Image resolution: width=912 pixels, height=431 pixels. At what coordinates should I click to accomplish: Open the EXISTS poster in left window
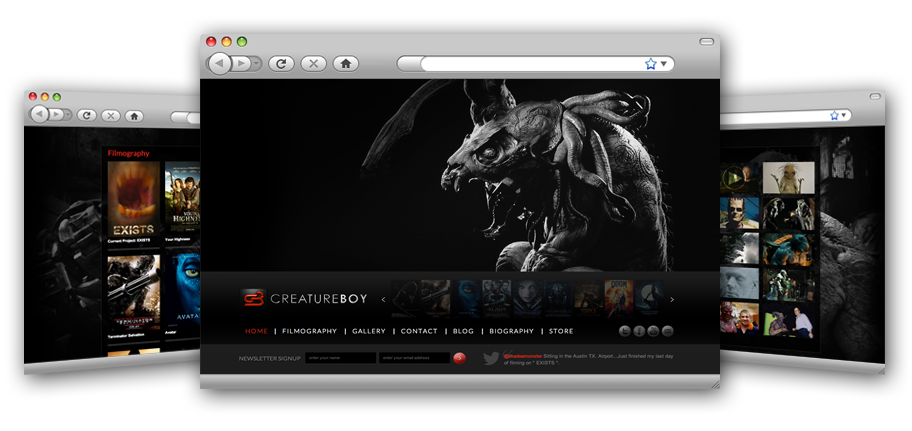coord(134,198)
